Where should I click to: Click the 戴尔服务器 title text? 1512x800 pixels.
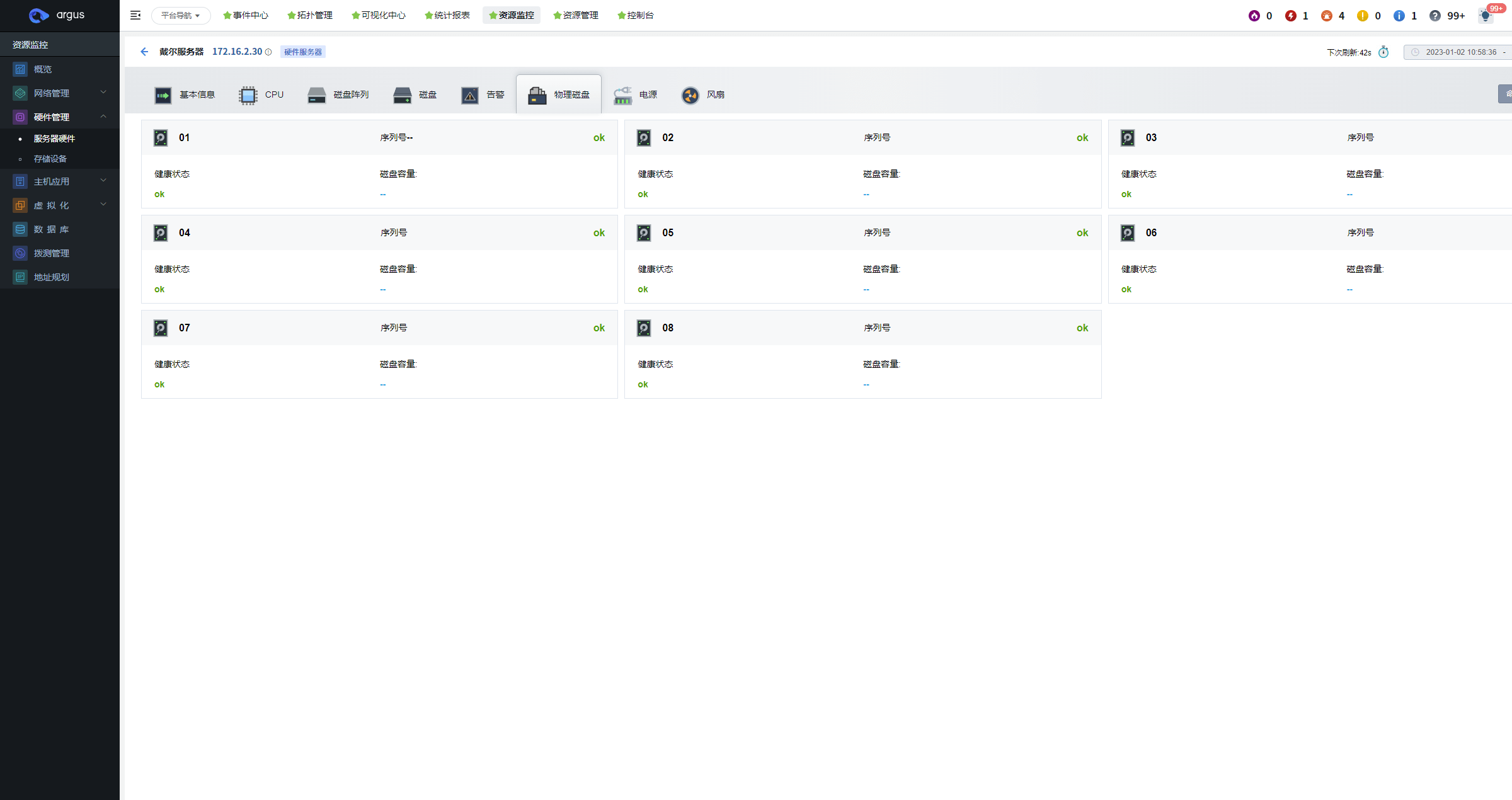pyautogui.click(x=181, y=52)
